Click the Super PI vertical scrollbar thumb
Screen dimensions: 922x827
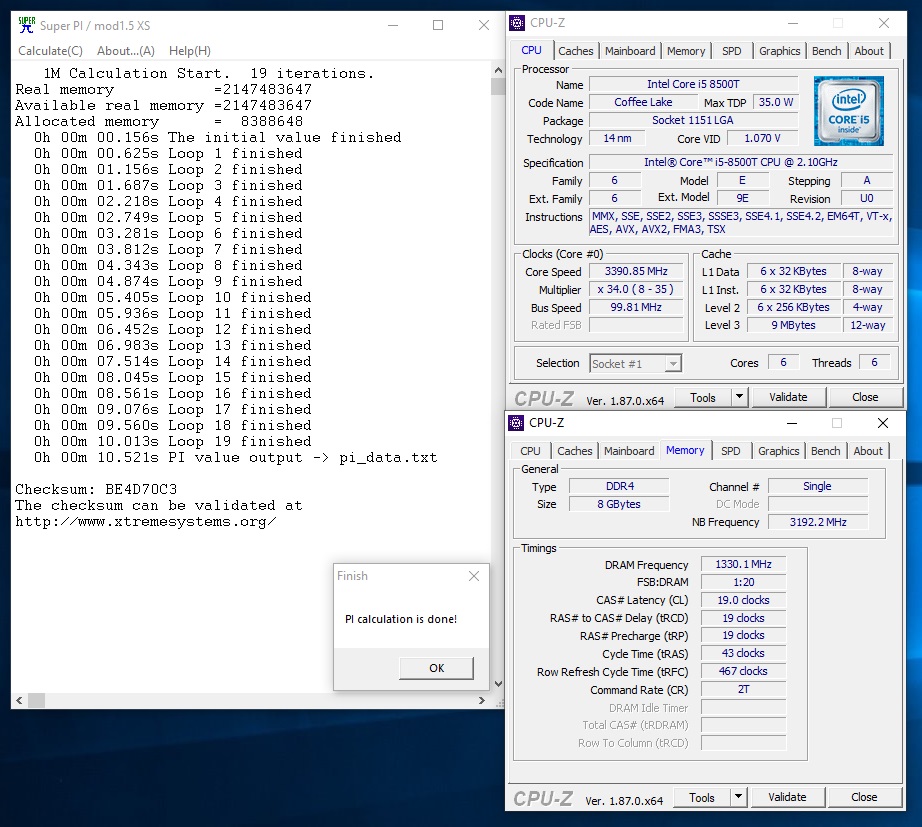(x=498, y=86)
